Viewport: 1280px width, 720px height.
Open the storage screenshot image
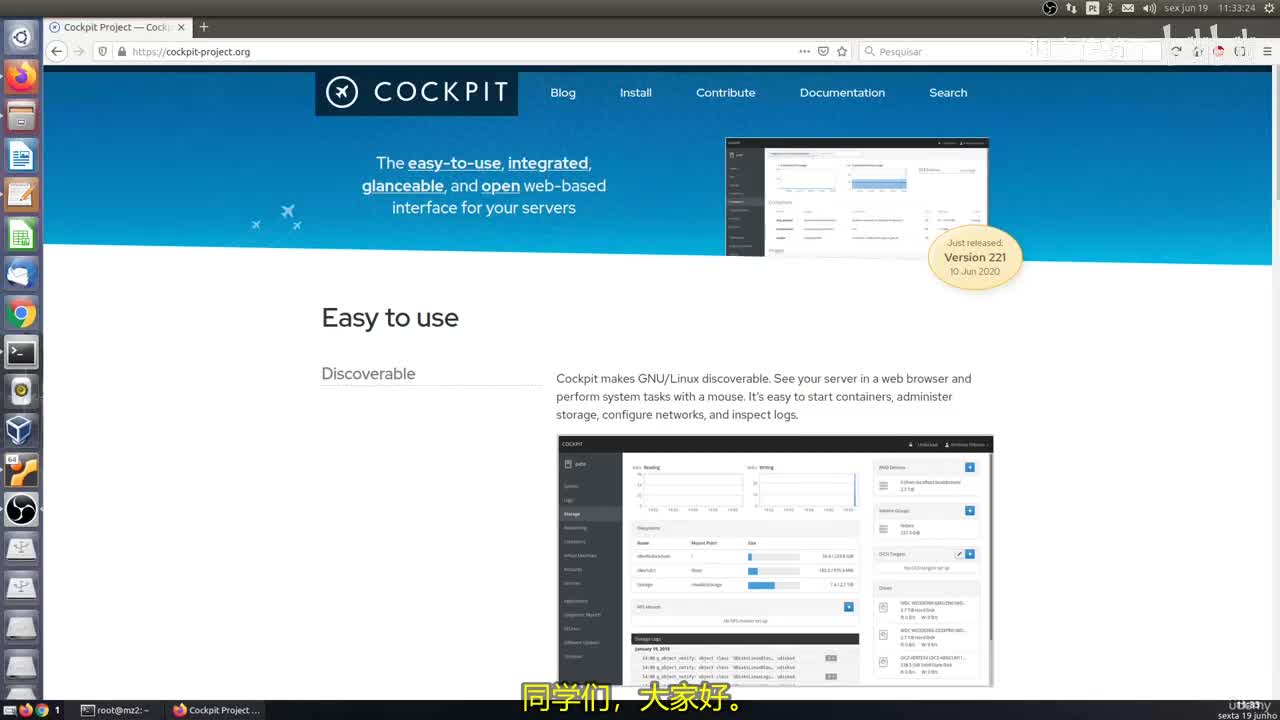tap(775, 561)
